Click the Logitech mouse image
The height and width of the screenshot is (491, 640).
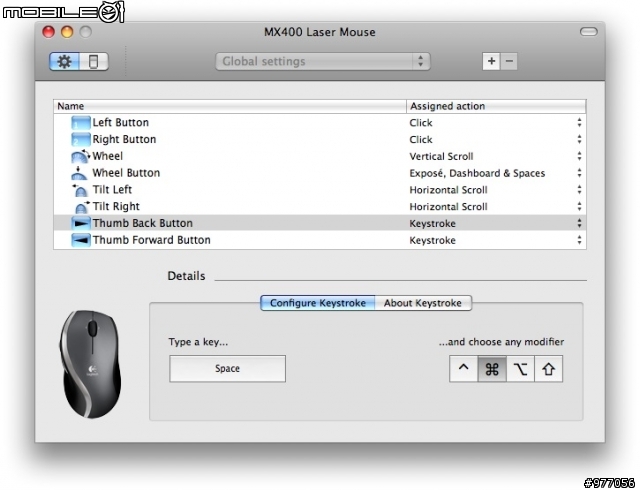tap(91, 364)
